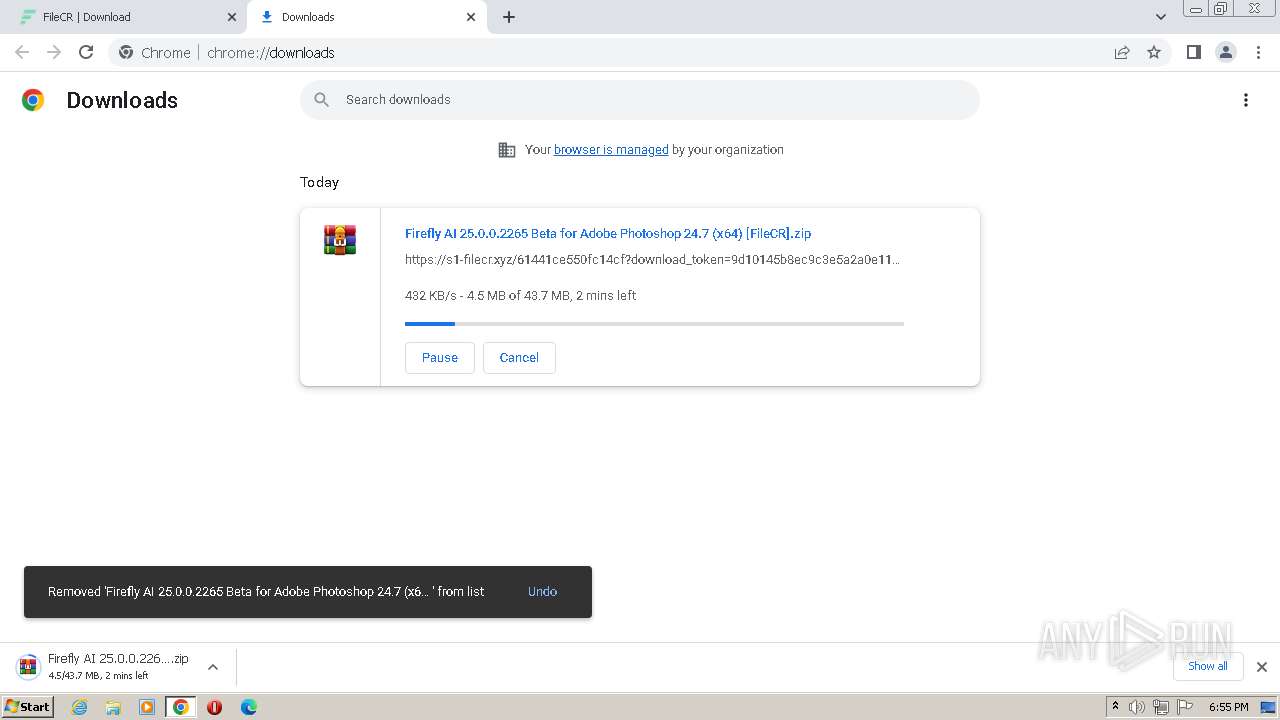Switch to FileCR Download tab

(124, 17)
